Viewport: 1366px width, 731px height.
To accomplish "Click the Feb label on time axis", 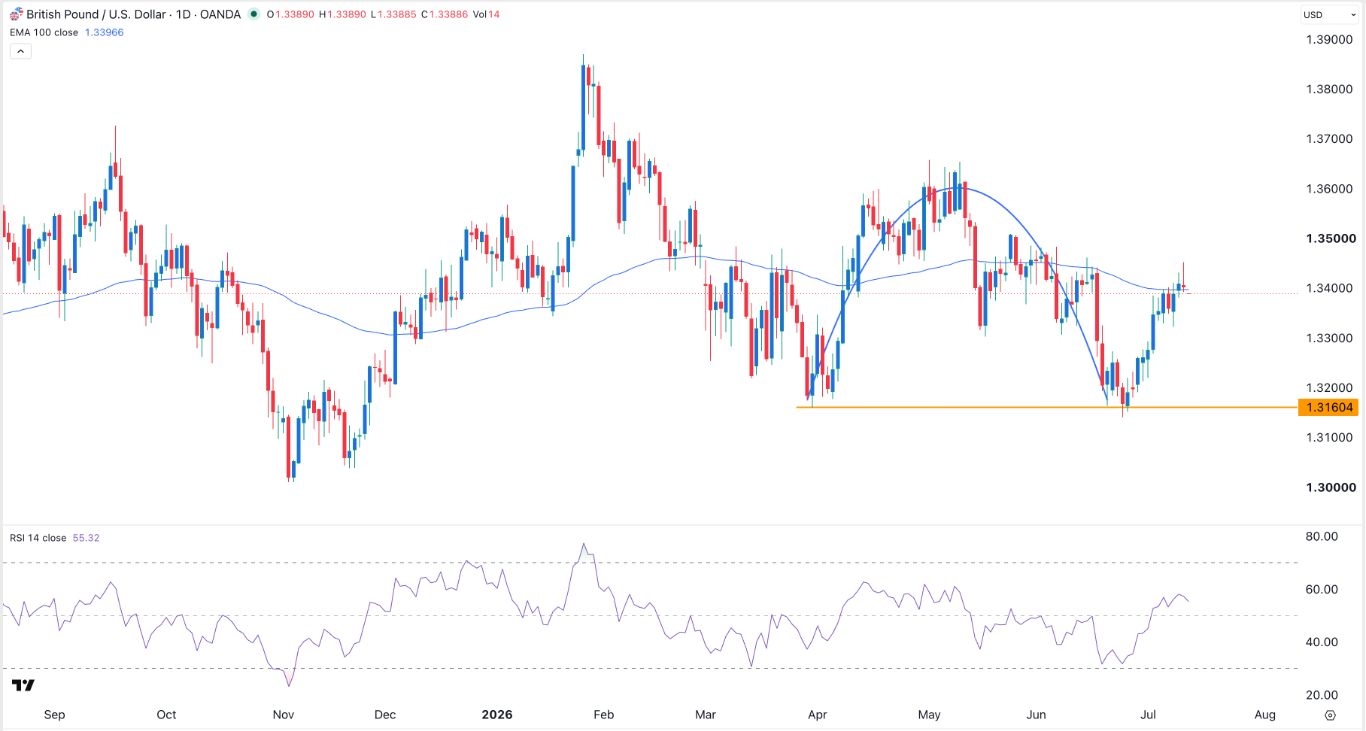I will coord(603,715).
